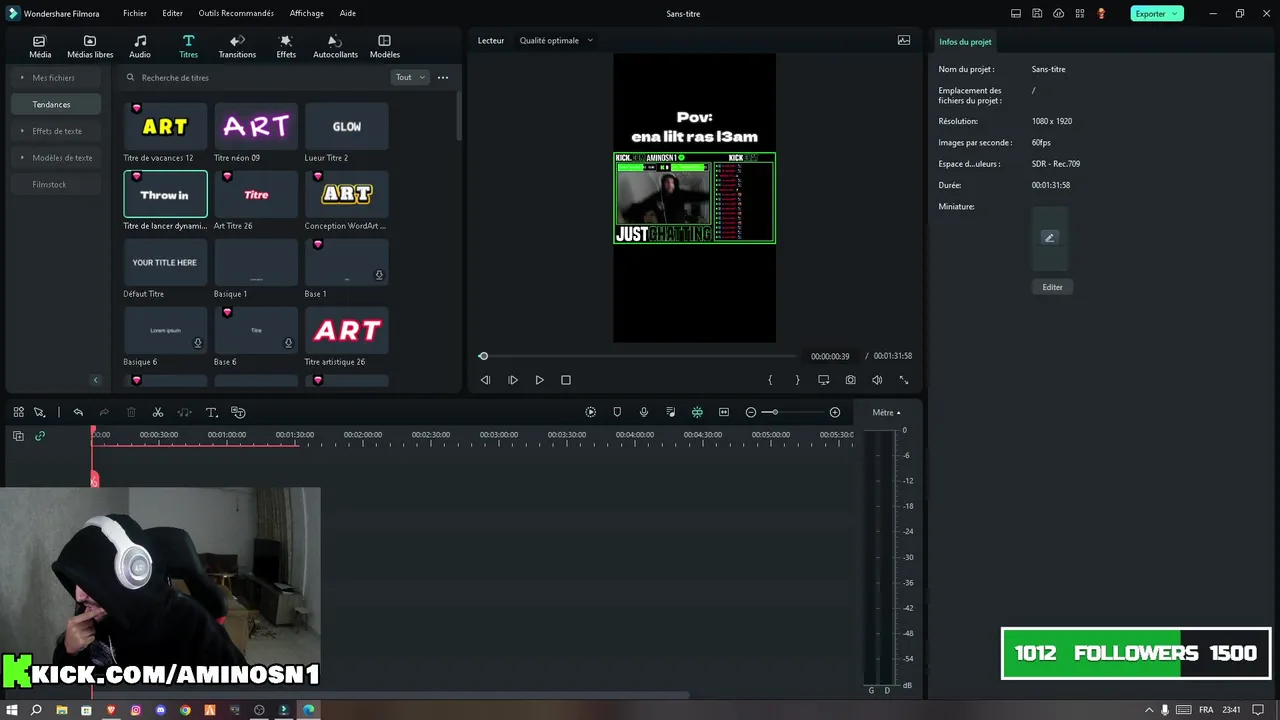
Task: Play the preview video
Action: 539,380
